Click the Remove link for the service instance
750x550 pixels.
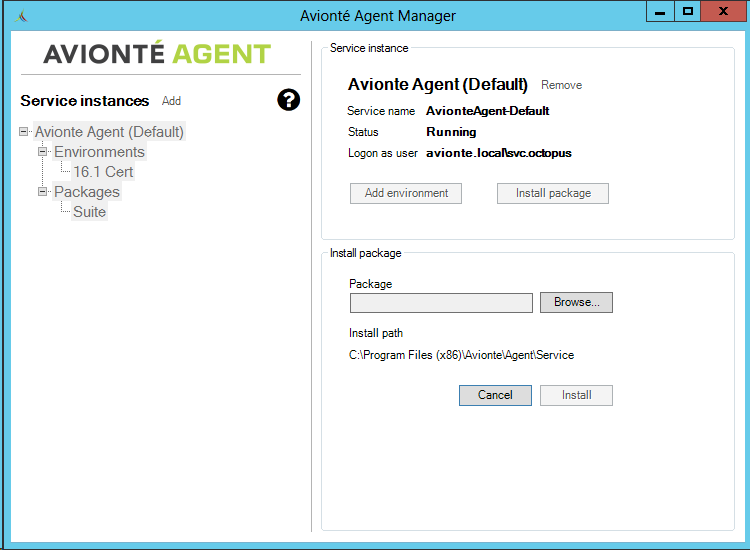[x=562, y=85]
